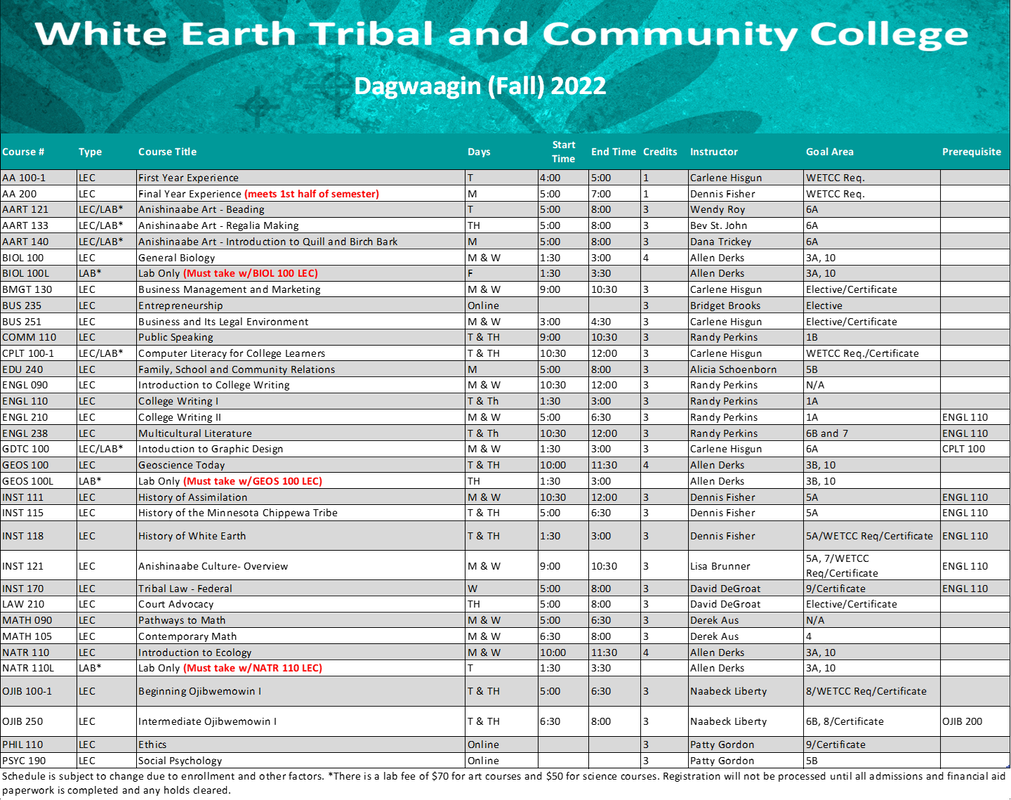
Task: Click the 'COMM 110' course number
Action: tap(29, 337)
